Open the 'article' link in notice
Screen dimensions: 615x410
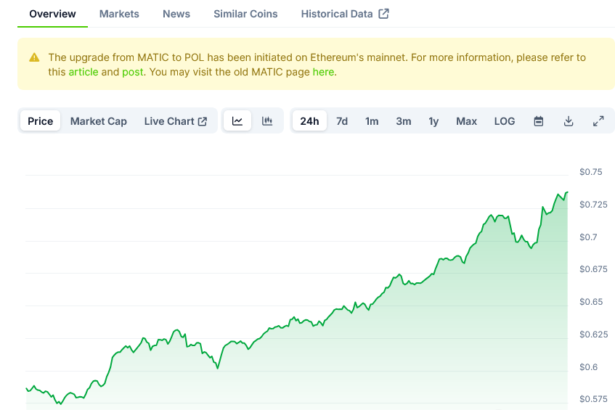(83, 72)
